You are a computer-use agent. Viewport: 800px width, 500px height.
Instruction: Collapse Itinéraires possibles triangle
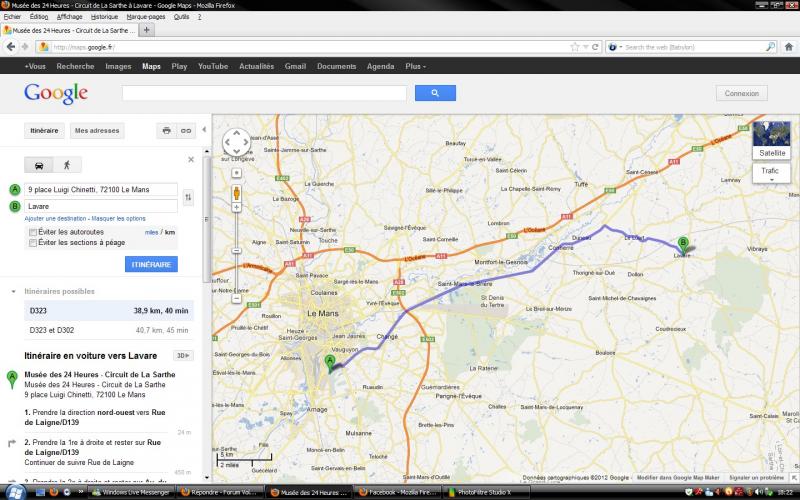tap(13, 292)
